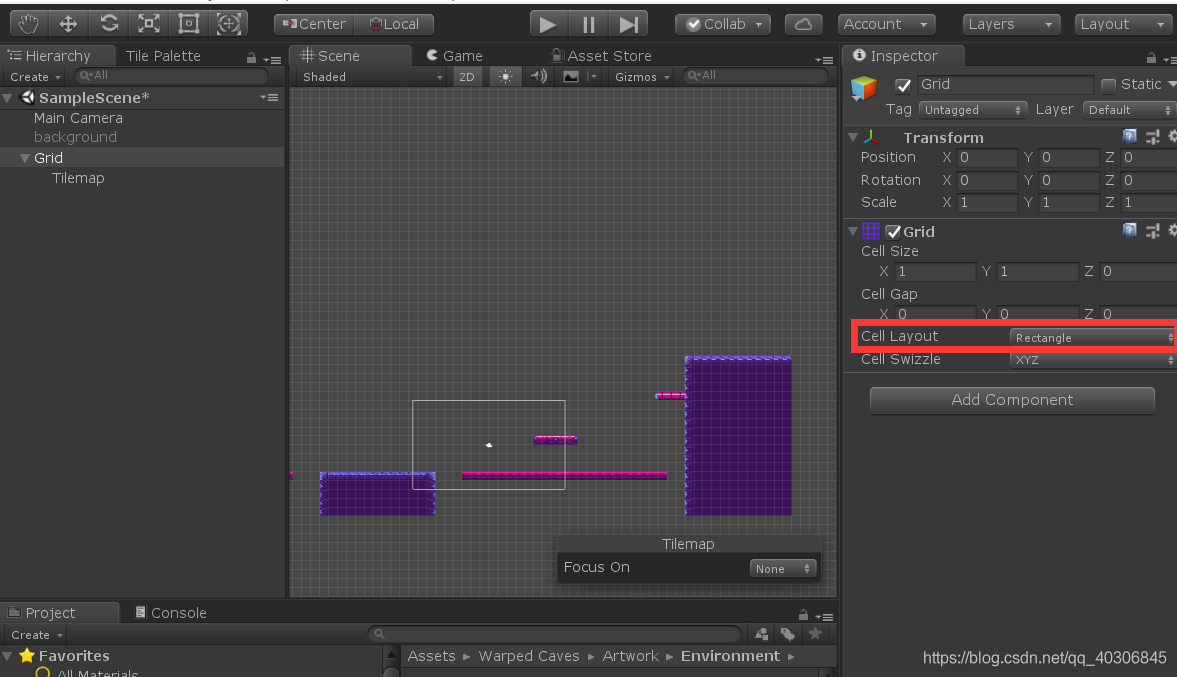Open the Project Create dropdown
The width and height of the screenshot is (1177, 677).
tap(36, 635)
